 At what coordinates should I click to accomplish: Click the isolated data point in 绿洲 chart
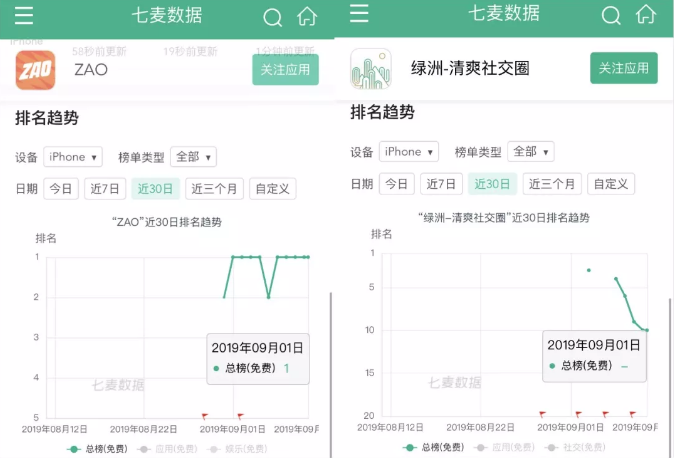coord(588,270)
